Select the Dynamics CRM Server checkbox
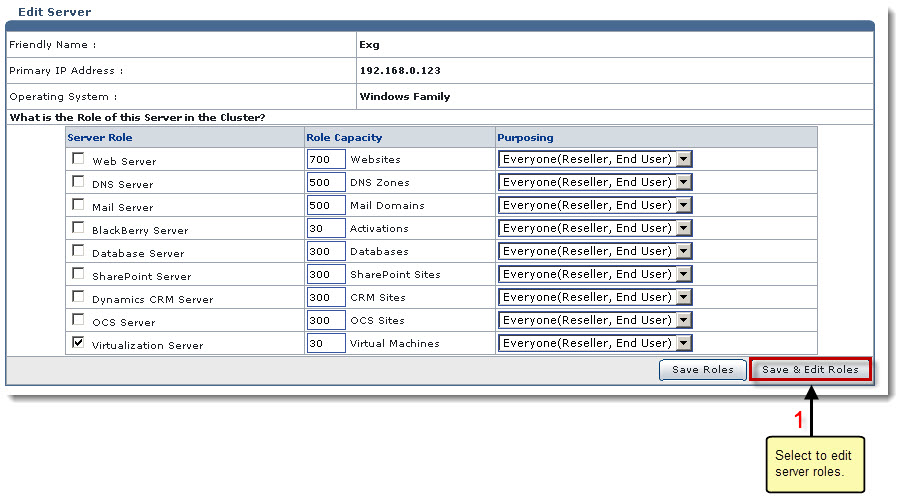Viewport: 903px width, 501px height. [78, 297]
